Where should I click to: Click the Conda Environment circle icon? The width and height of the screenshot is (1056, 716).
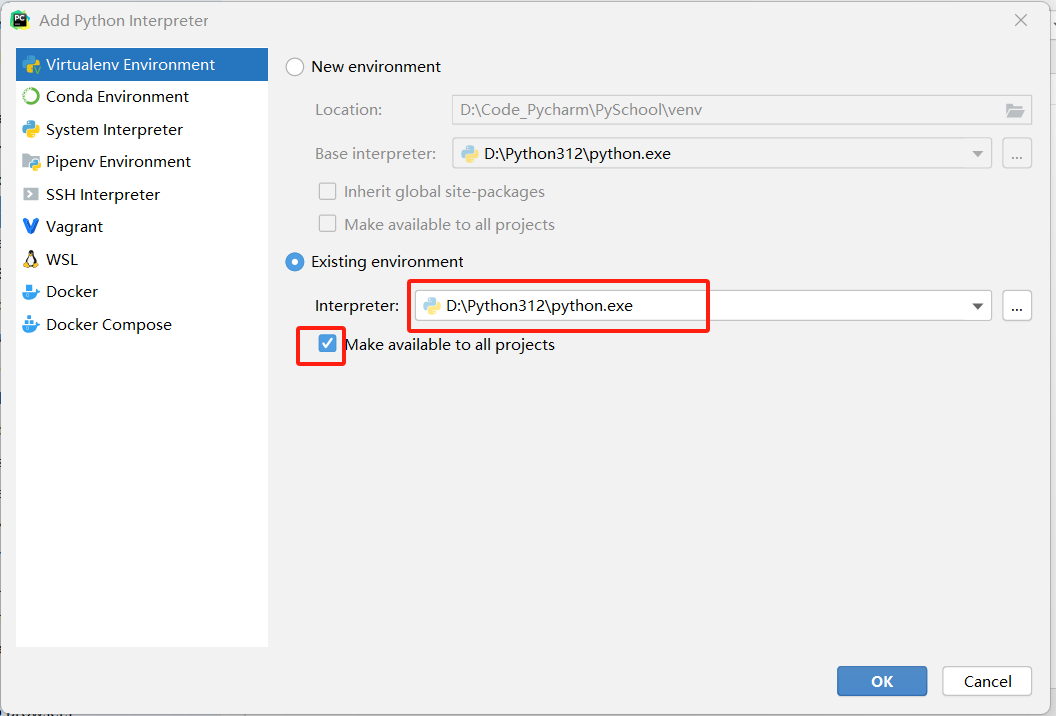click(31, 97)
